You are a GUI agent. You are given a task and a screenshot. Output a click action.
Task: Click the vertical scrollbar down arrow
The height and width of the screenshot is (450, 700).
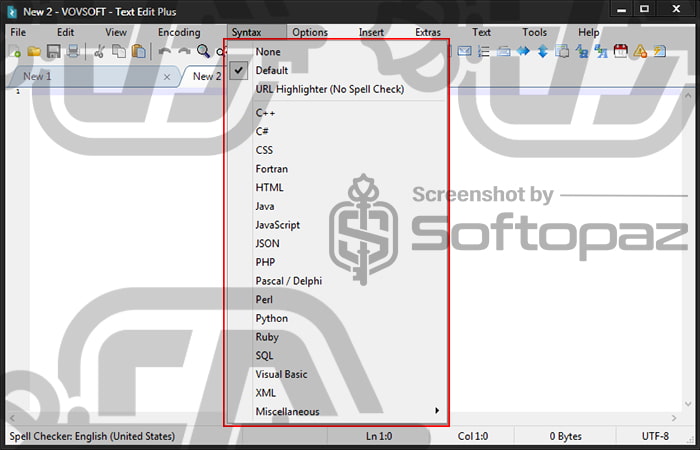point(688,404)
